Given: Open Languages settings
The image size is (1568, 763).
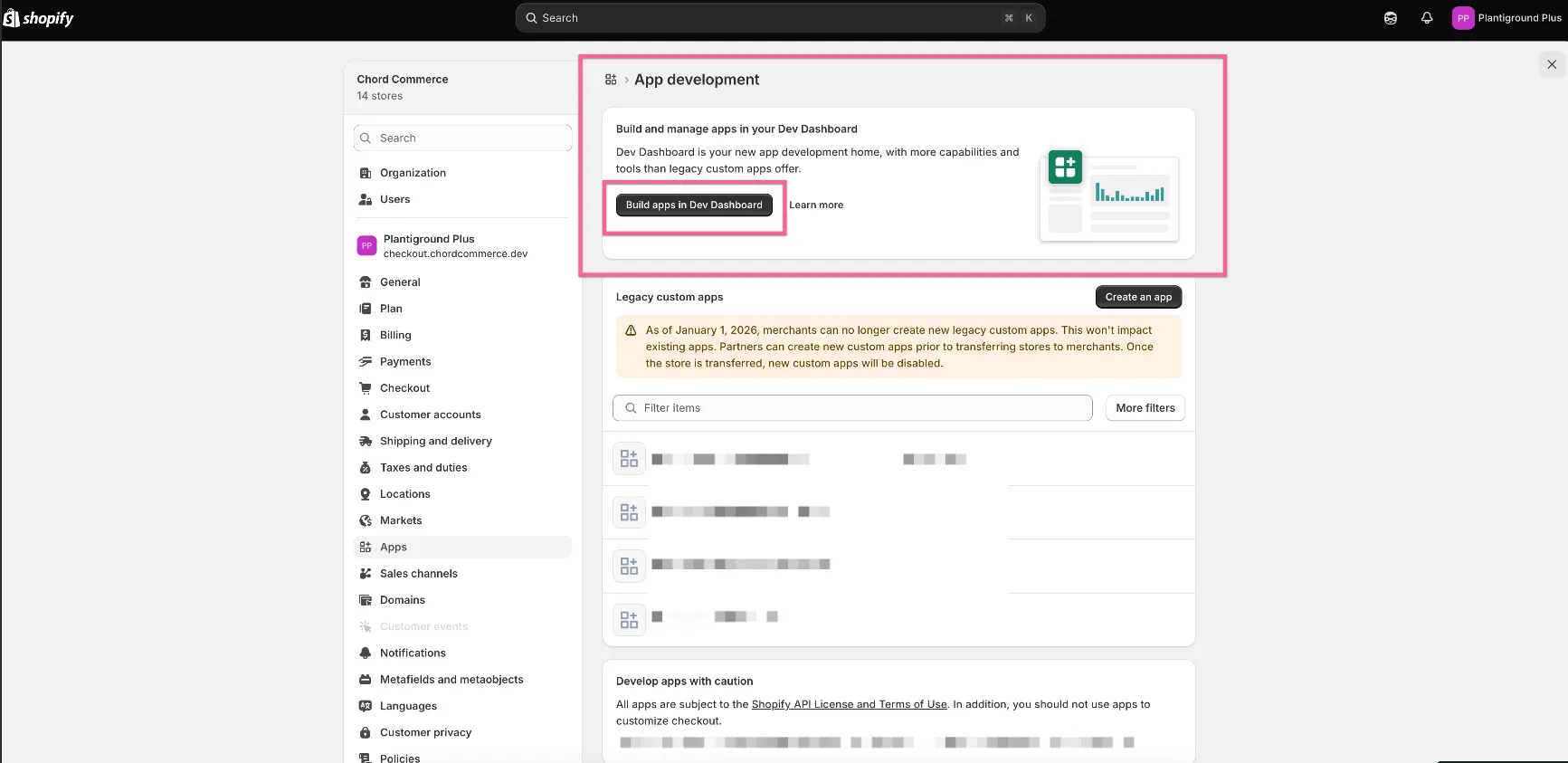Looking at the screenshot, I should coord(462,706).
